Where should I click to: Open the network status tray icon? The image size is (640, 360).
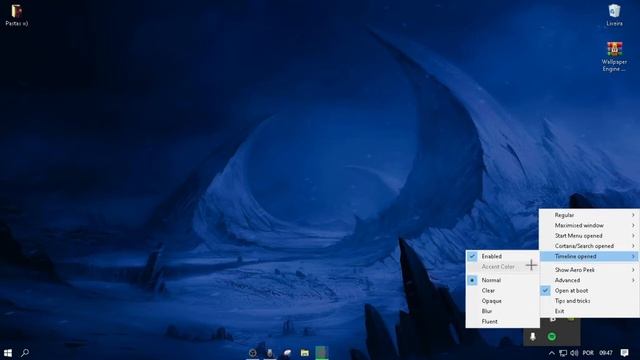click(x=563, y=353)
